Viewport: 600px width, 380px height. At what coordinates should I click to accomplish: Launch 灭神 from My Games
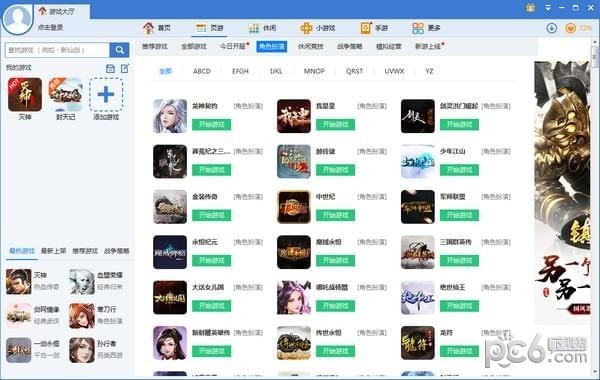click(x=25, y=95)
